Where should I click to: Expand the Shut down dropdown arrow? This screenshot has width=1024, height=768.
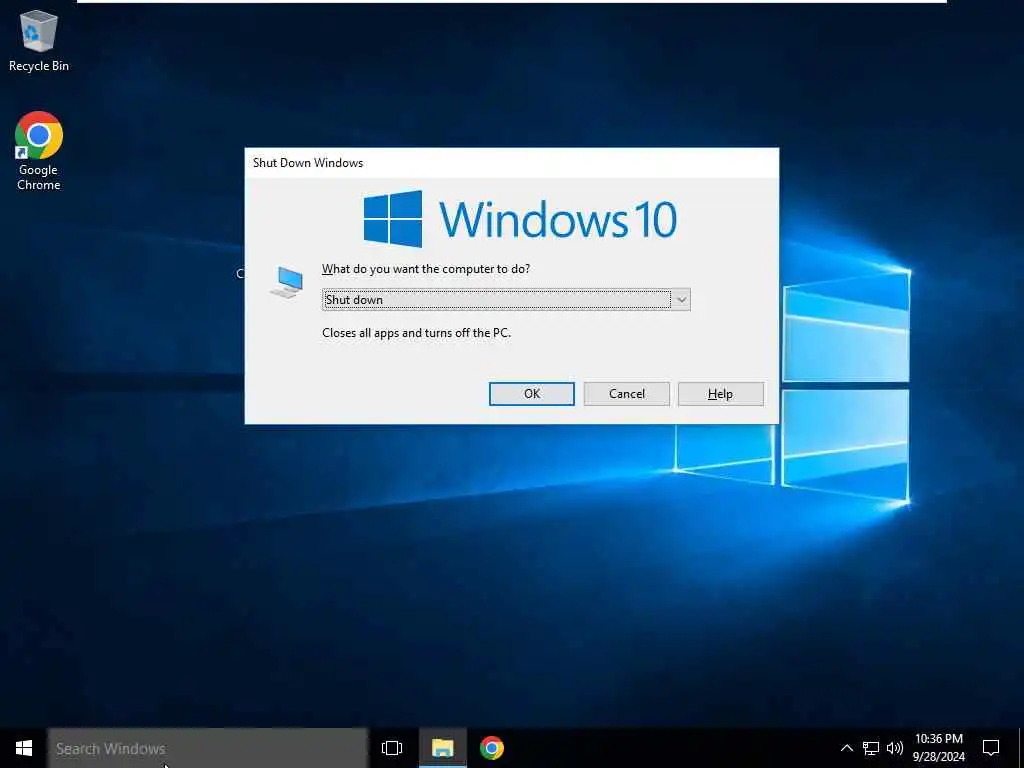click(x=680, y=300)
